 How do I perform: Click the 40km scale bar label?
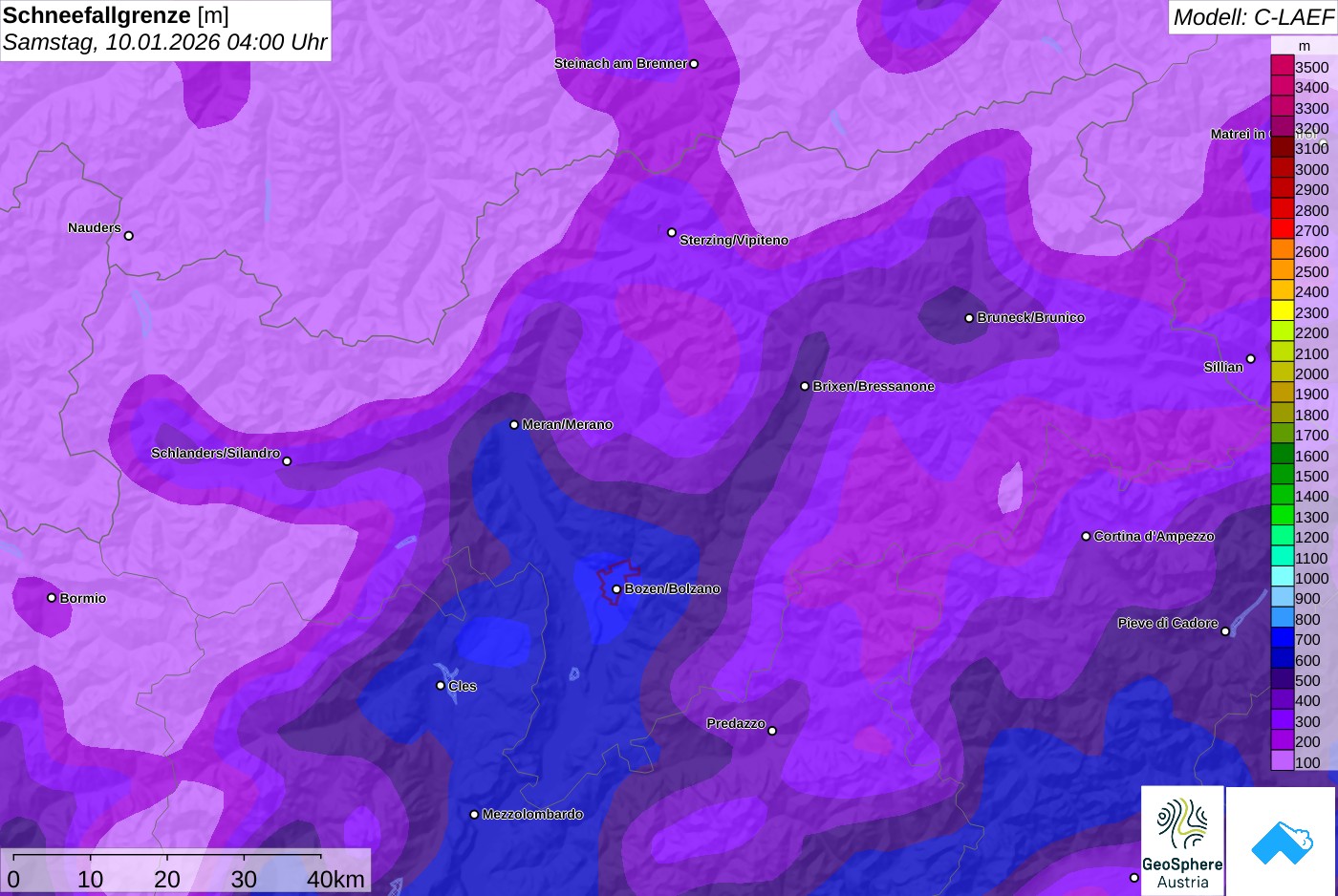[x=335, y=879]
